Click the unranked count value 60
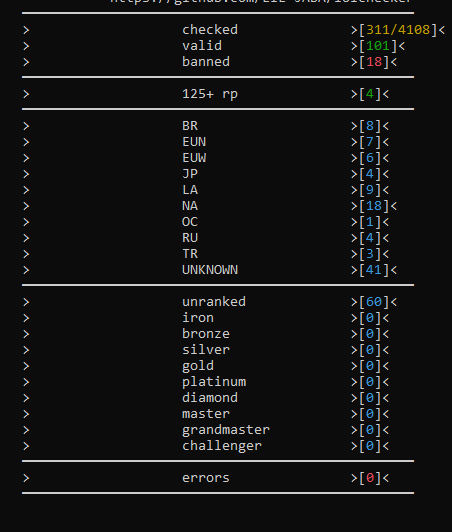Image resolution: width=452 pixels, height=532 pixels. (374, 302)
